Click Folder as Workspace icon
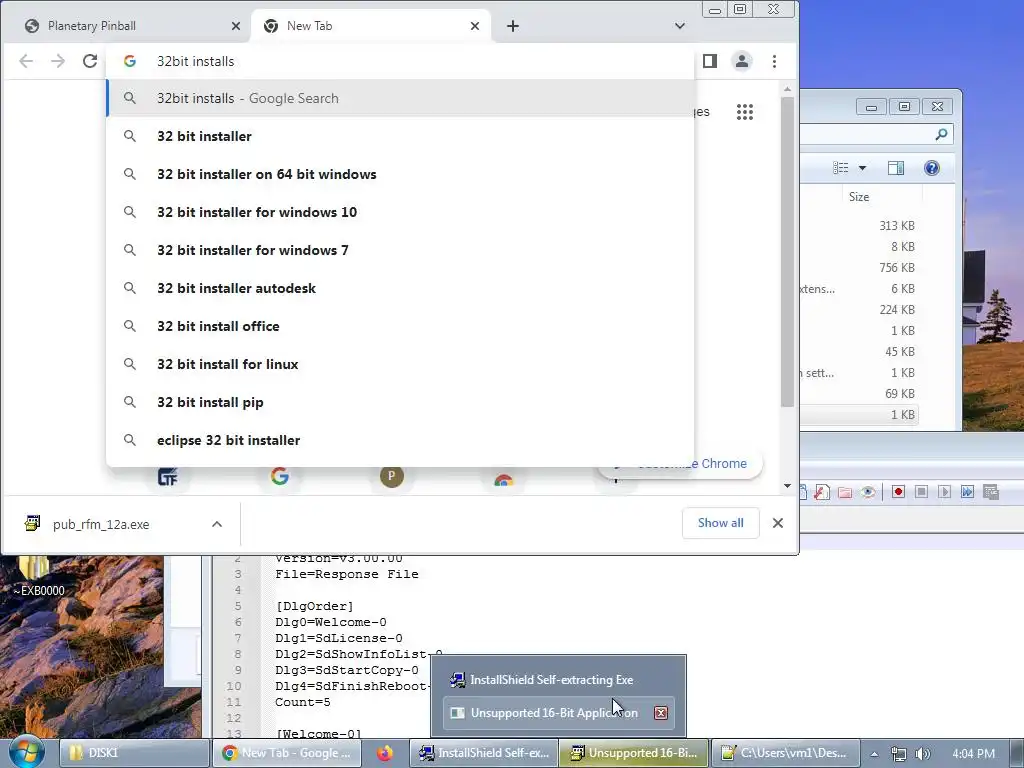The width and height of the screenshot is (1024, 768). point(845,492)
